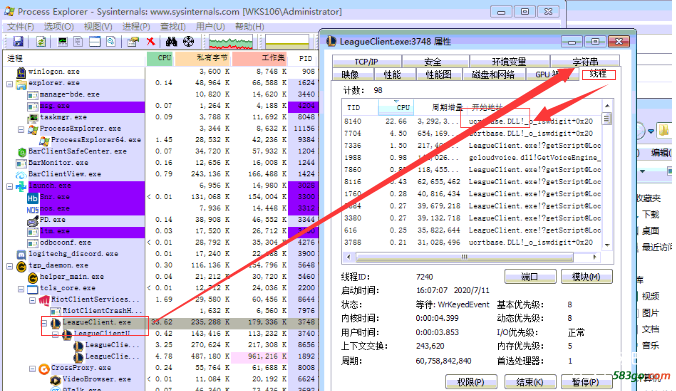Viewport: 676px width, 391px height.
Task: Click the 权限(P) button
Action: click(x=471, y=382)
